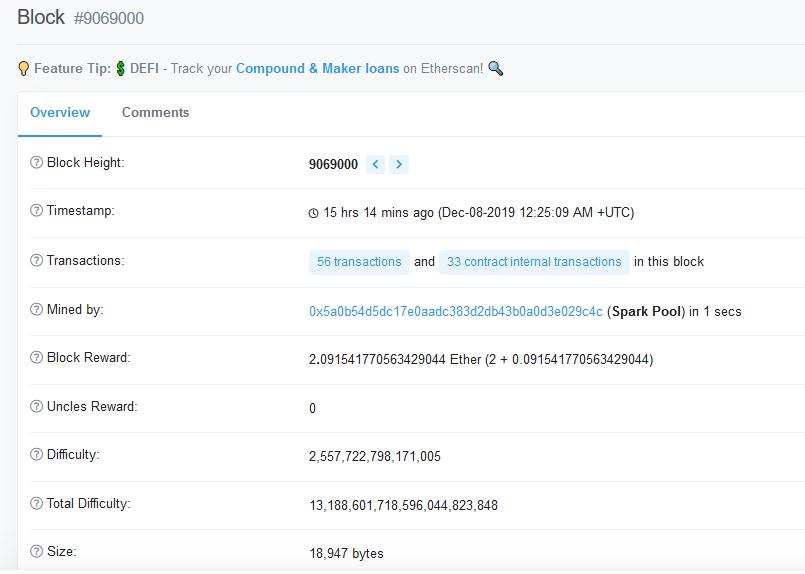Click the lightbulb Feature Tip icon
This screenshot has width=805, height=574.
point(24,69)
